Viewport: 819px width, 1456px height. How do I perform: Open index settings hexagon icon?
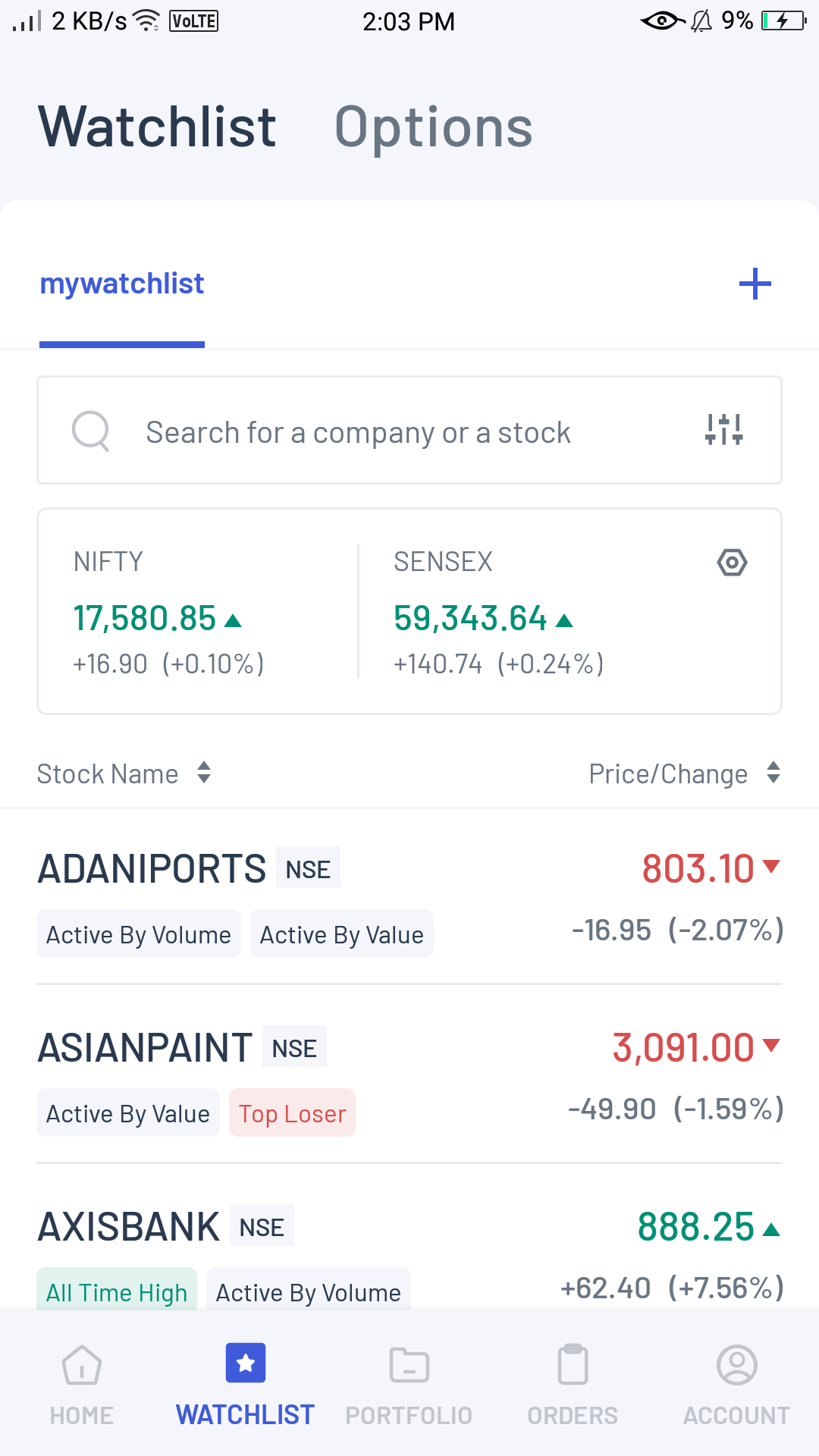(x=732, y=563)
